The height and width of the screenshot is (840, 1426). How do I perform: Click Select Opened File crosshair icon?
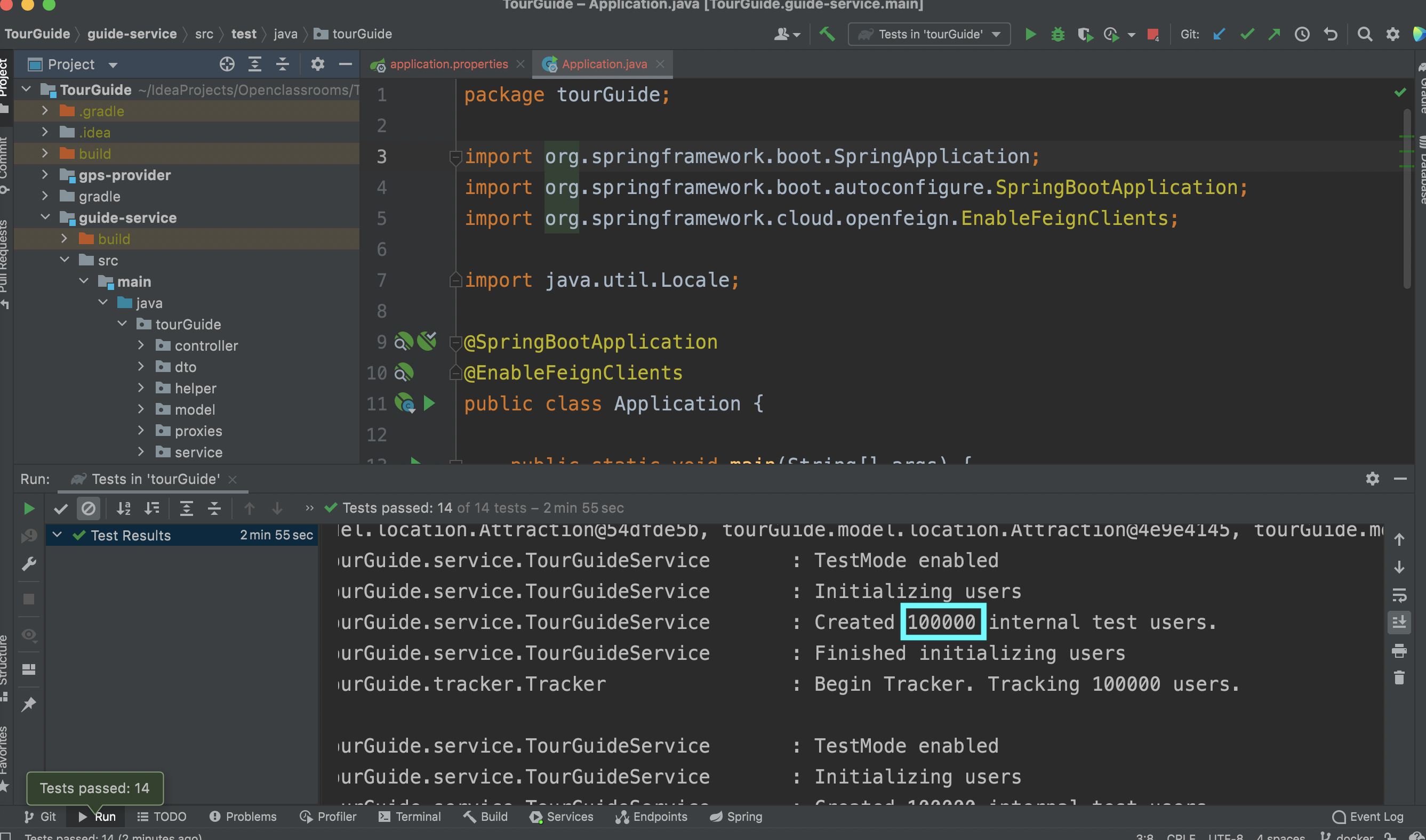click(x=227, y=64)
